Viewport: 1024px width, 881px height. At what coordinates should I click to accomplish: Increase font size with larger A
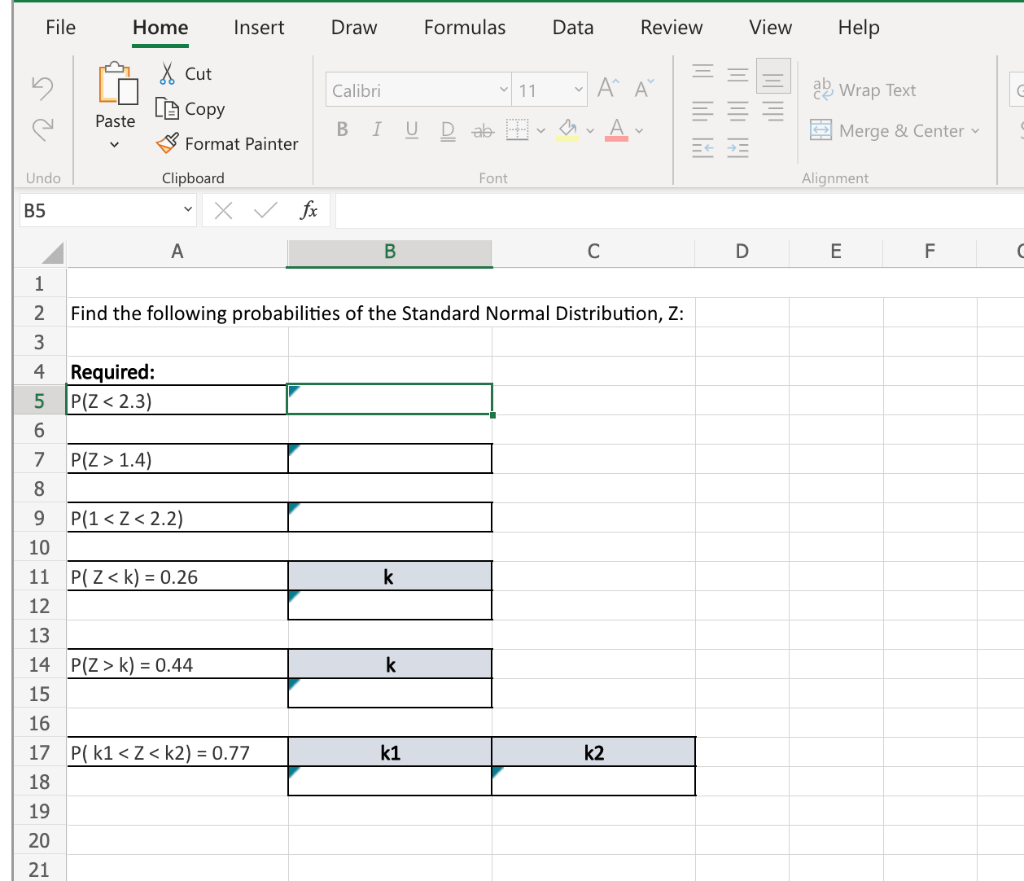coord(608,88)
